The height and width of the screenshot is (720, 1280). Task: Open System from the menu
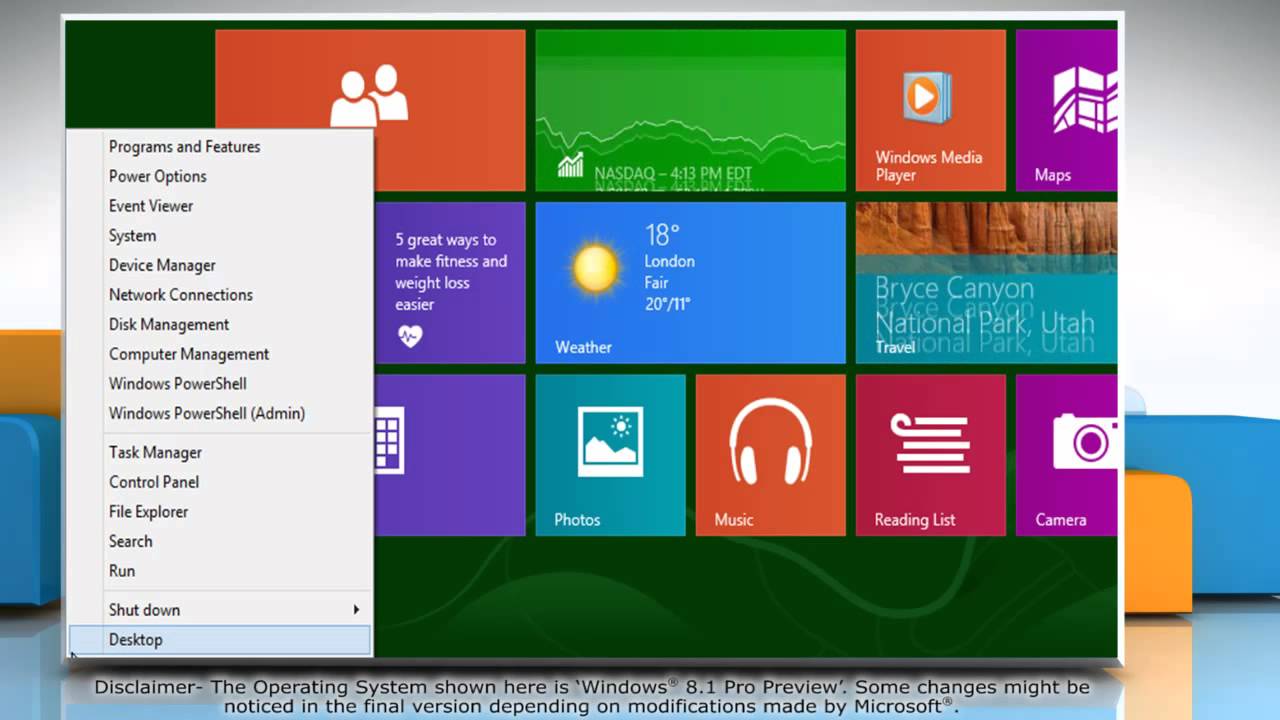(132, 236)
